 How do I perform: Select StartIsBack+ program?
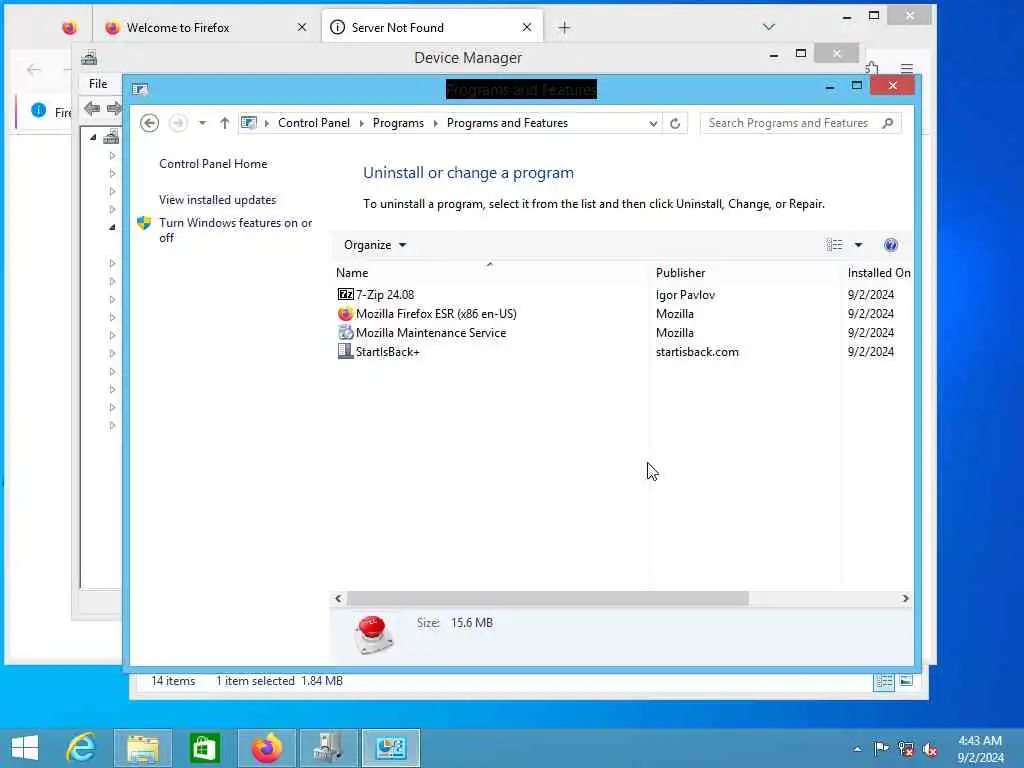tap(388, 351)
